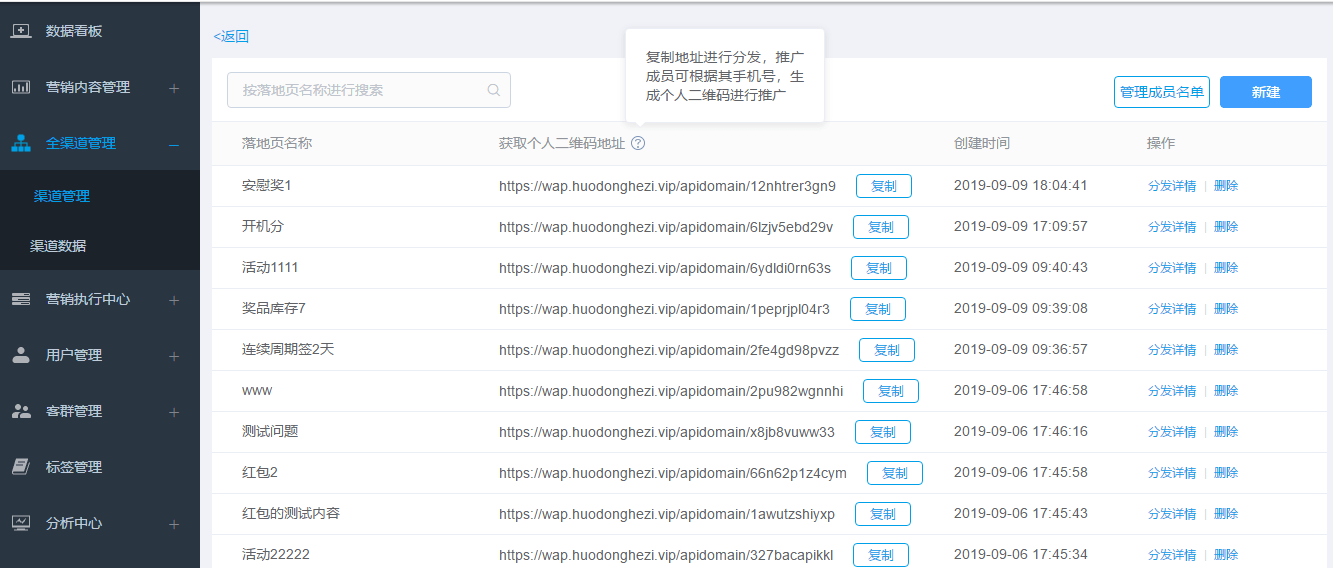Open 分发详情 for 测试问题
The width and height of the screenshot is (1333, 569).
tap(1172, 432)
